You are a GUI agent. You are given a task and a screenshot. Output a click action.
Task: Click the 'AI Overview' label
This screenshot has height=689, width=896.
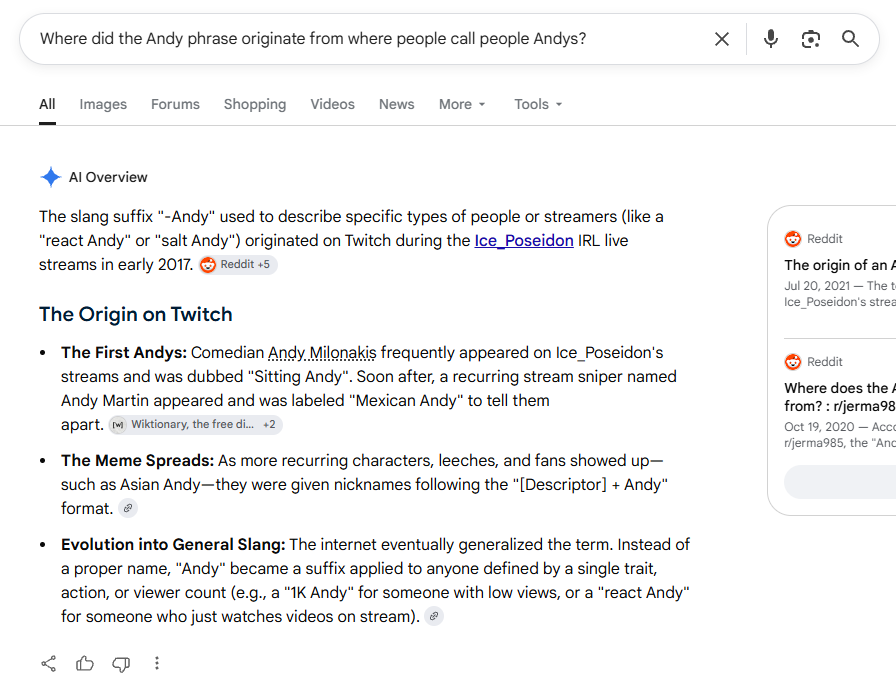point(108,177)
